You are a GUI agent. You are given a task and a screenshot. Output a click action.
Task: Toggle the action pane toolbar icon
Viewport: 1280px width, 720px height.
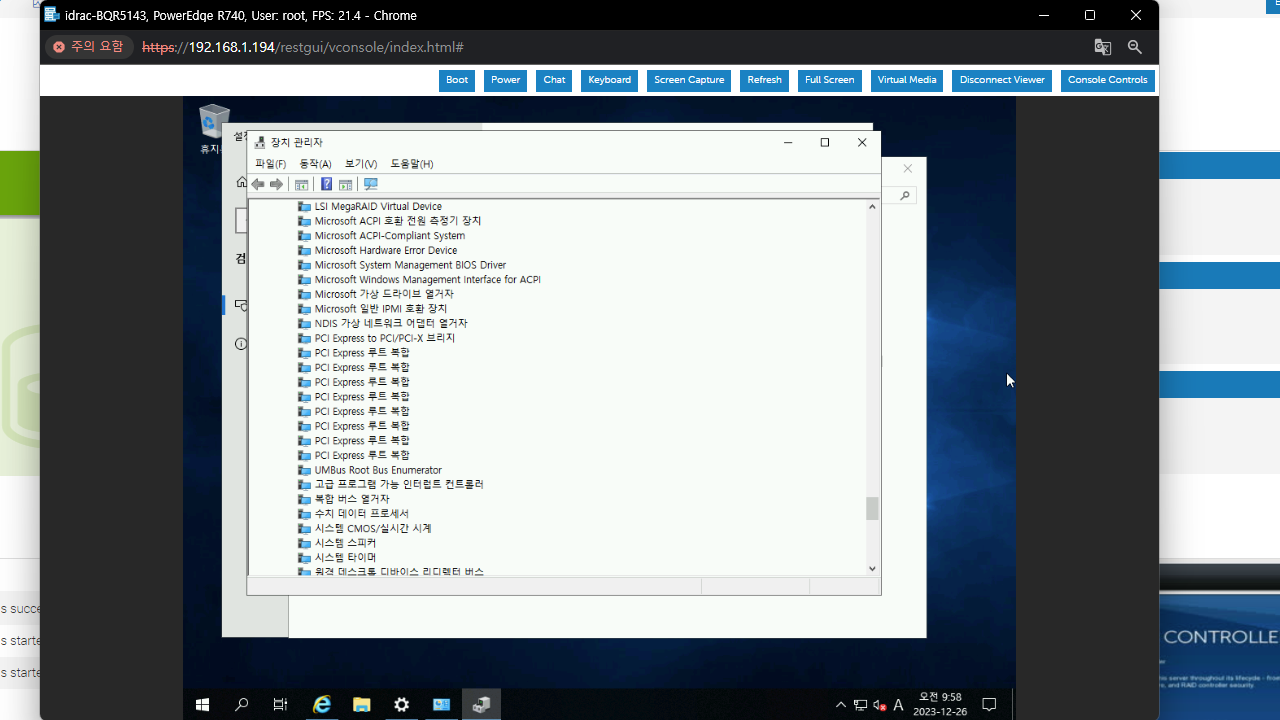point(345,184)
